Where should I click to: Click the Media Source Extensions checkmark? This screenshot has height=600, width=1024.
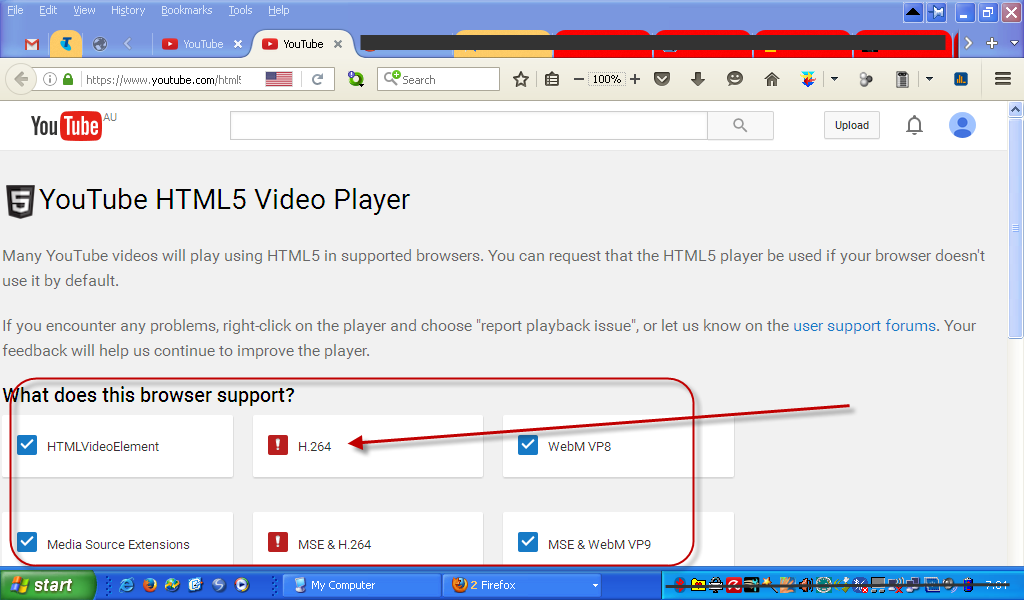(27, 543)
